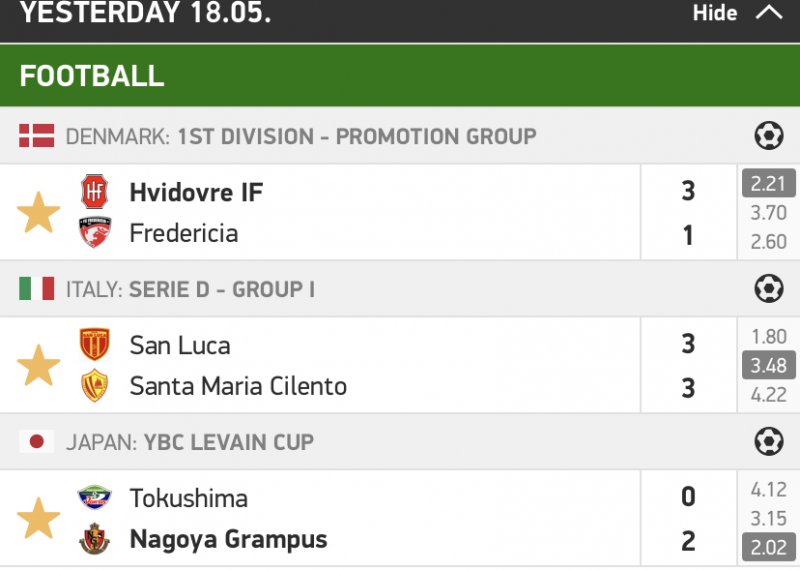Collapse yesterday's section with Hide chevron
Screen dimensions: 800x571
click(769, 13)
